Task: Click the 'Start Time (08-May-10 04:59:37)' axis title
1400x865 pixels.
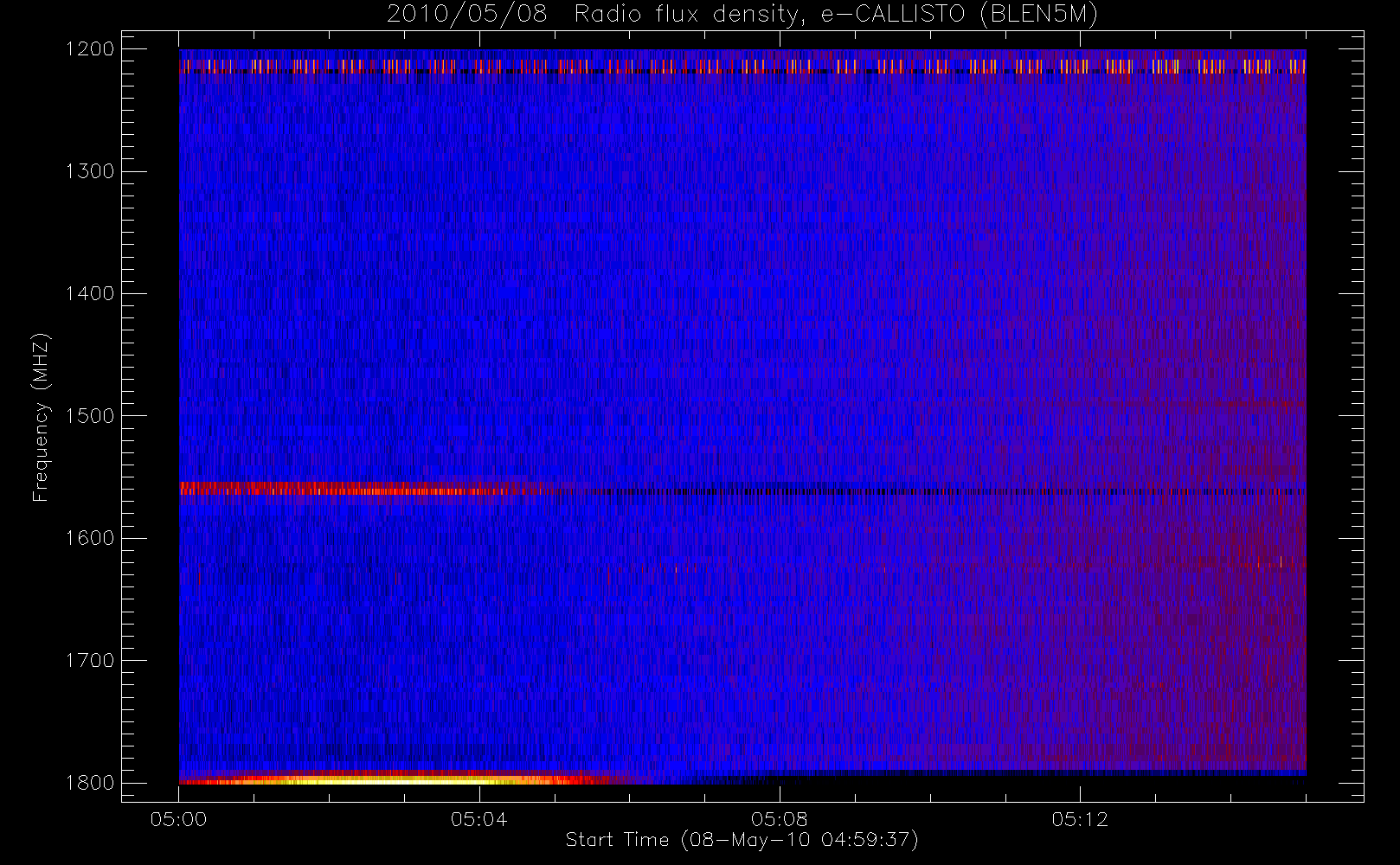Action: click(x=742, y=840)
